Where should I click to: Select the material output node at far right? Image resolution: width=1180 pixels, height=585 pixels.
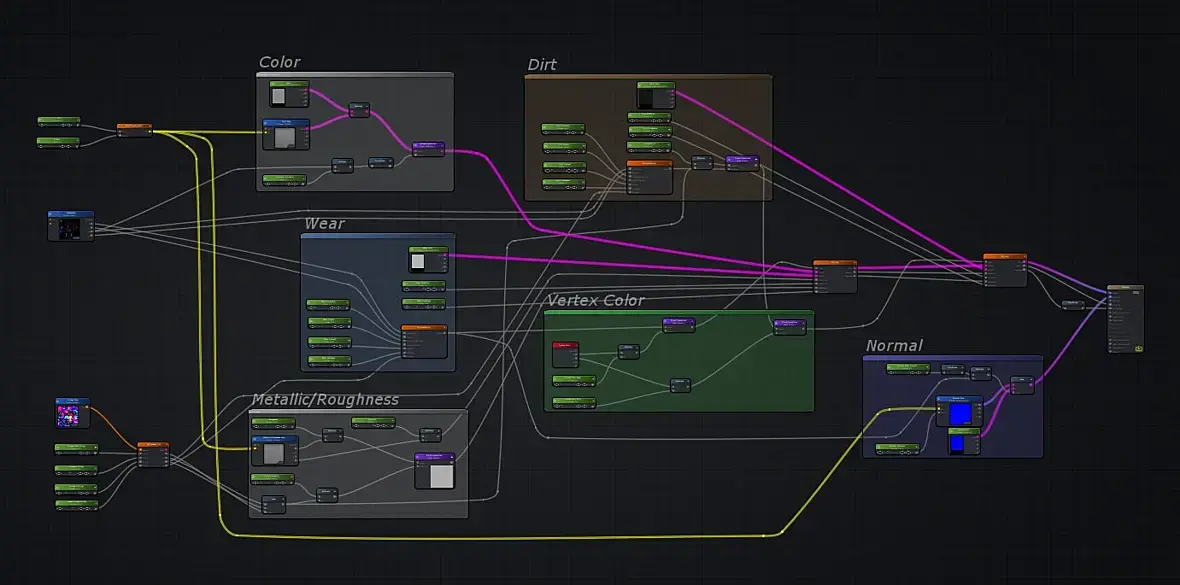click(x=1126, y=318)
